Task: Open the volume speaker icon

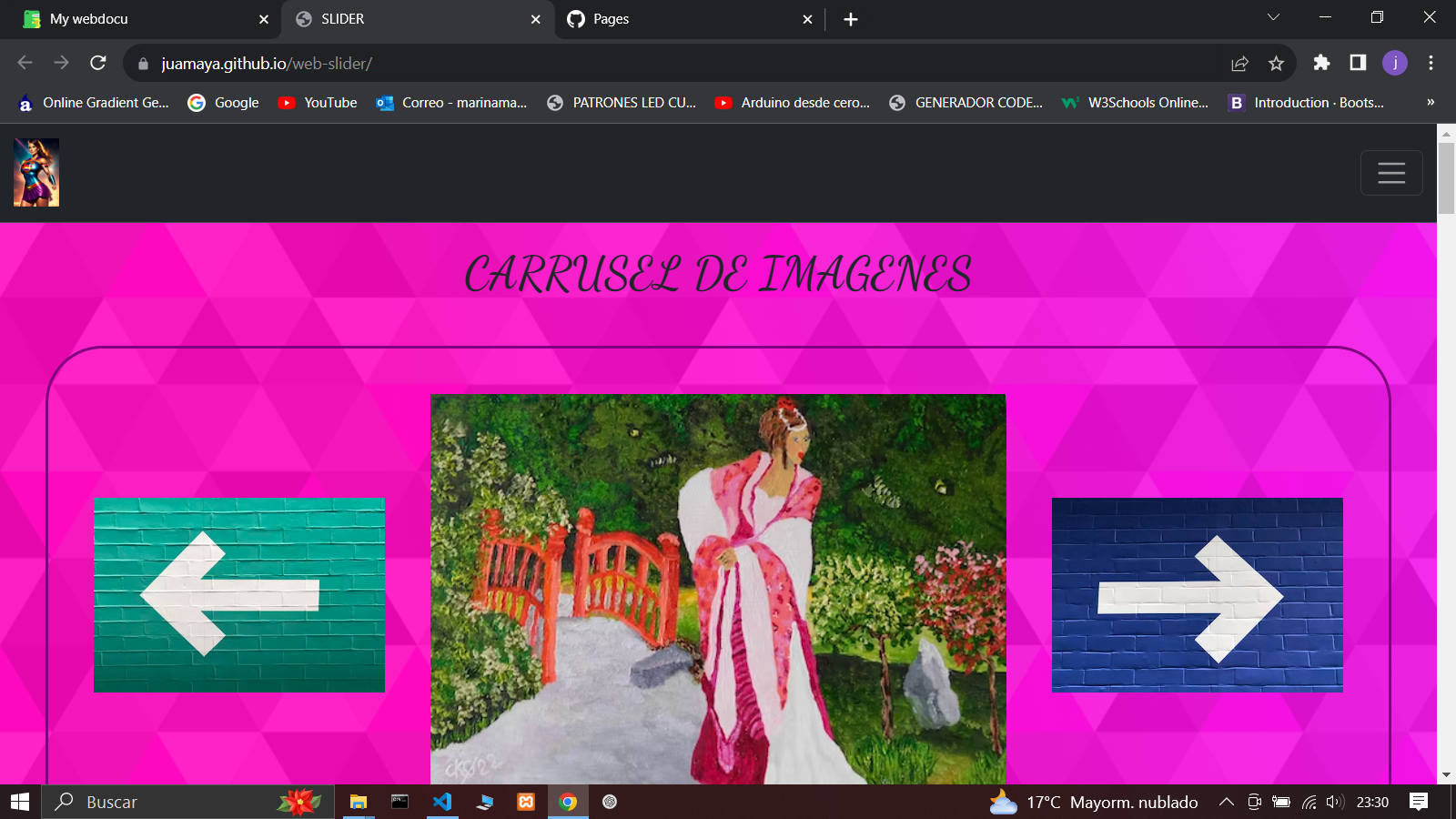Action: 1335,802
